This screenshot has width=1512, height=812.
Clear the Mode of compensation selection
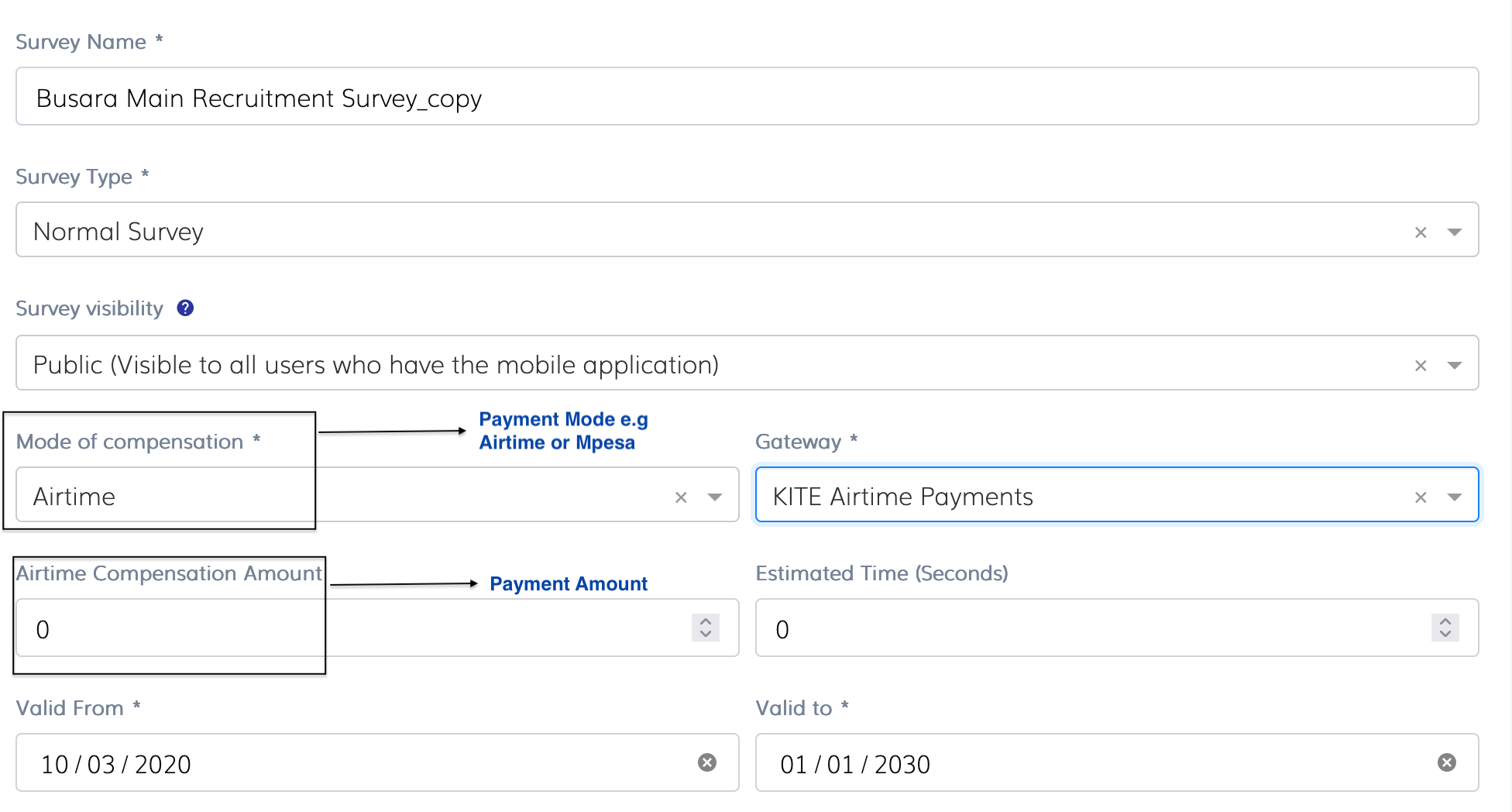(681, 496)
